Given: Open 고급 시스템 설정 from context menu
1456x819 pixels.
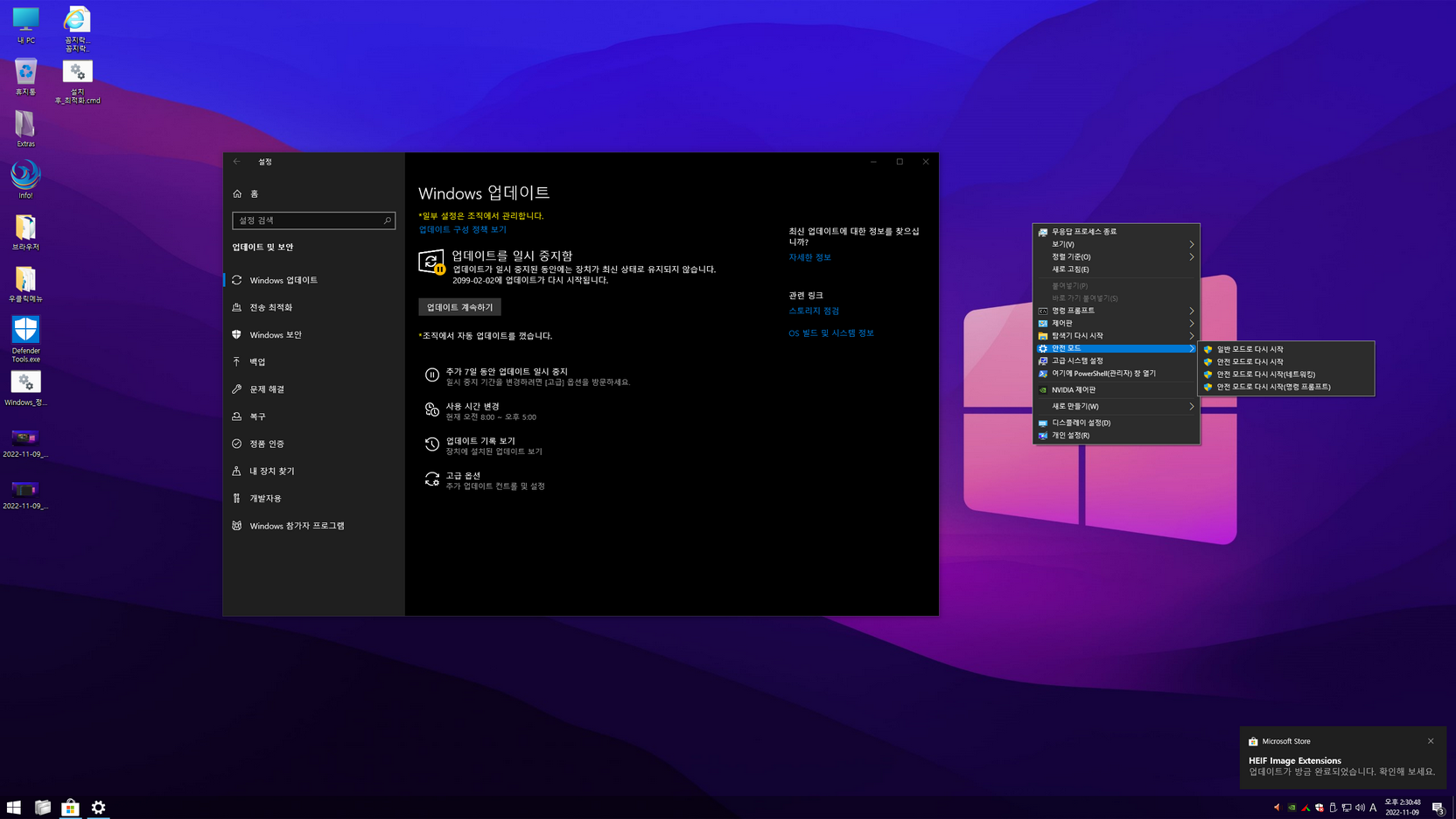Looking at the screenshot, I should point(1116,360).
